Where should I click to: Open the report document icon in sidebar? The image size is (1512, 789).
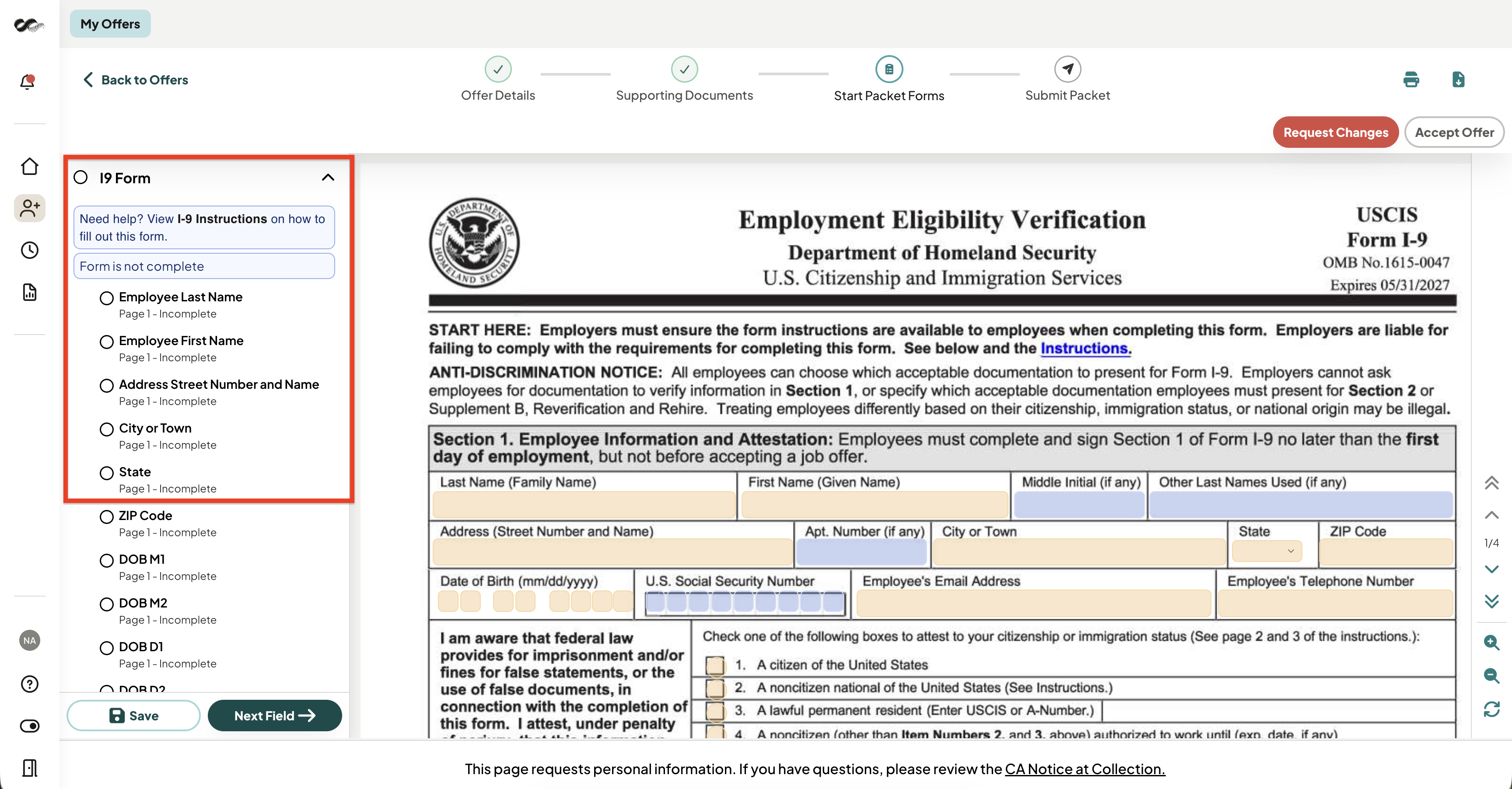click(29, 292)
